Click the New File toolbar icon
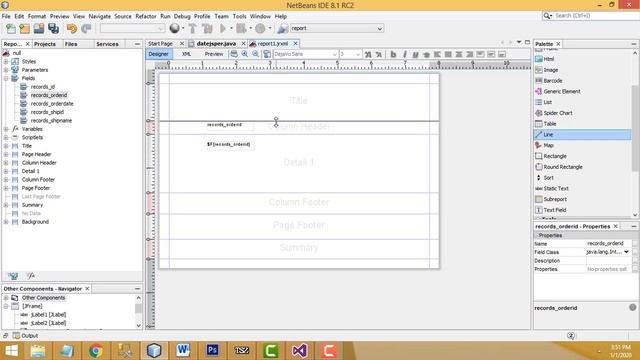The height and width of the screenshot is (360, 640). [x=11, y=29]
